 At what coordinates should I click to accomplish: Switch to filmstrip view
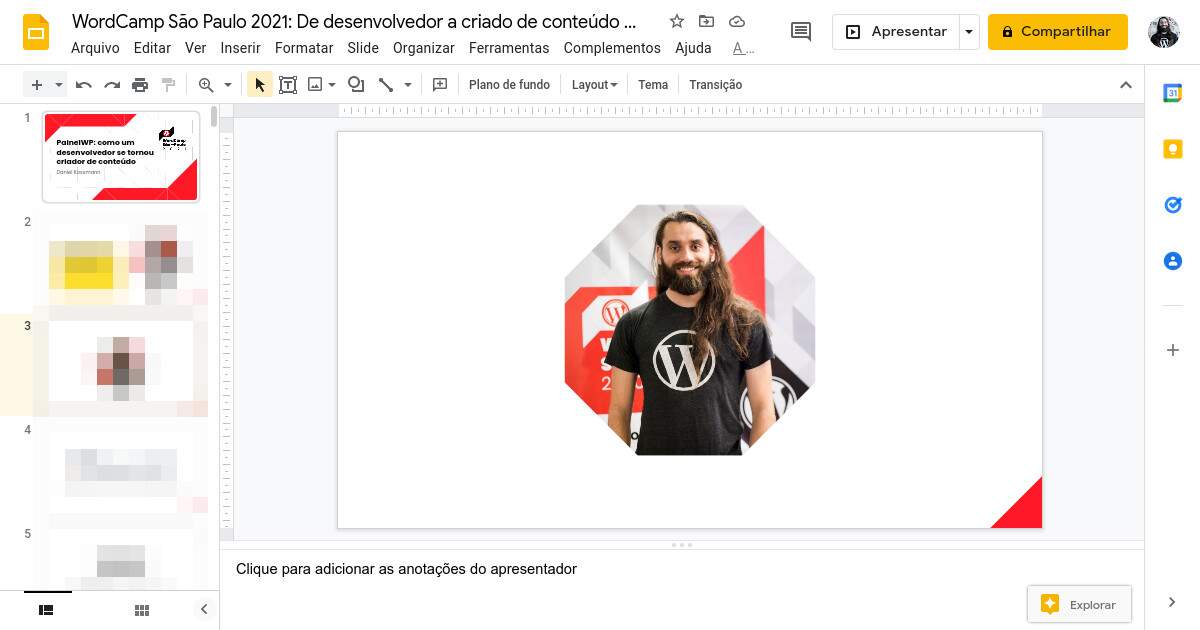pyautogui.click(x=46, y=609)
